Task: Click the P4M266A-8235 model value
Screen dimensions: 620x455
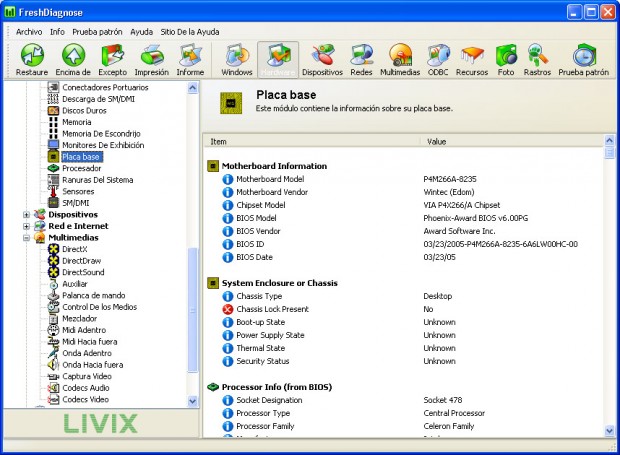Action: tap(450, 179)
